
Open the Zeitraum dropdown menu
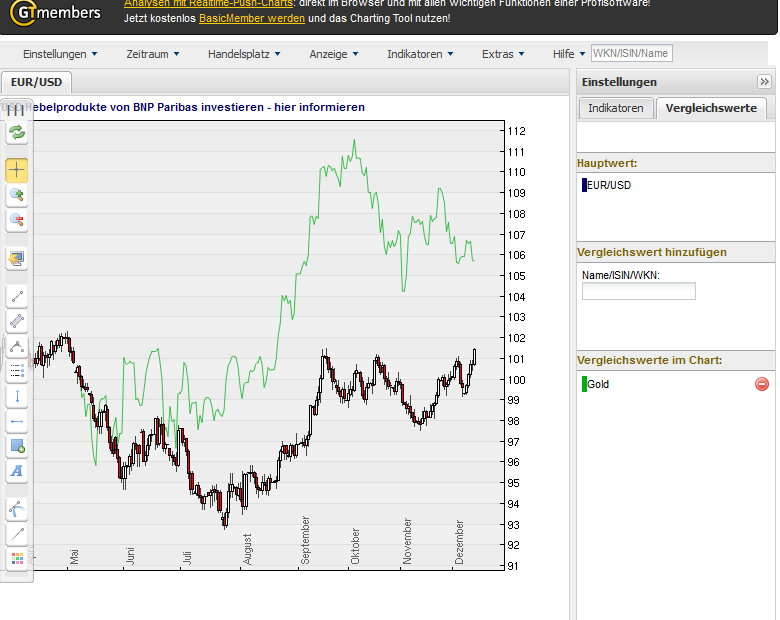pyautogui.click(x=153, y=54)
